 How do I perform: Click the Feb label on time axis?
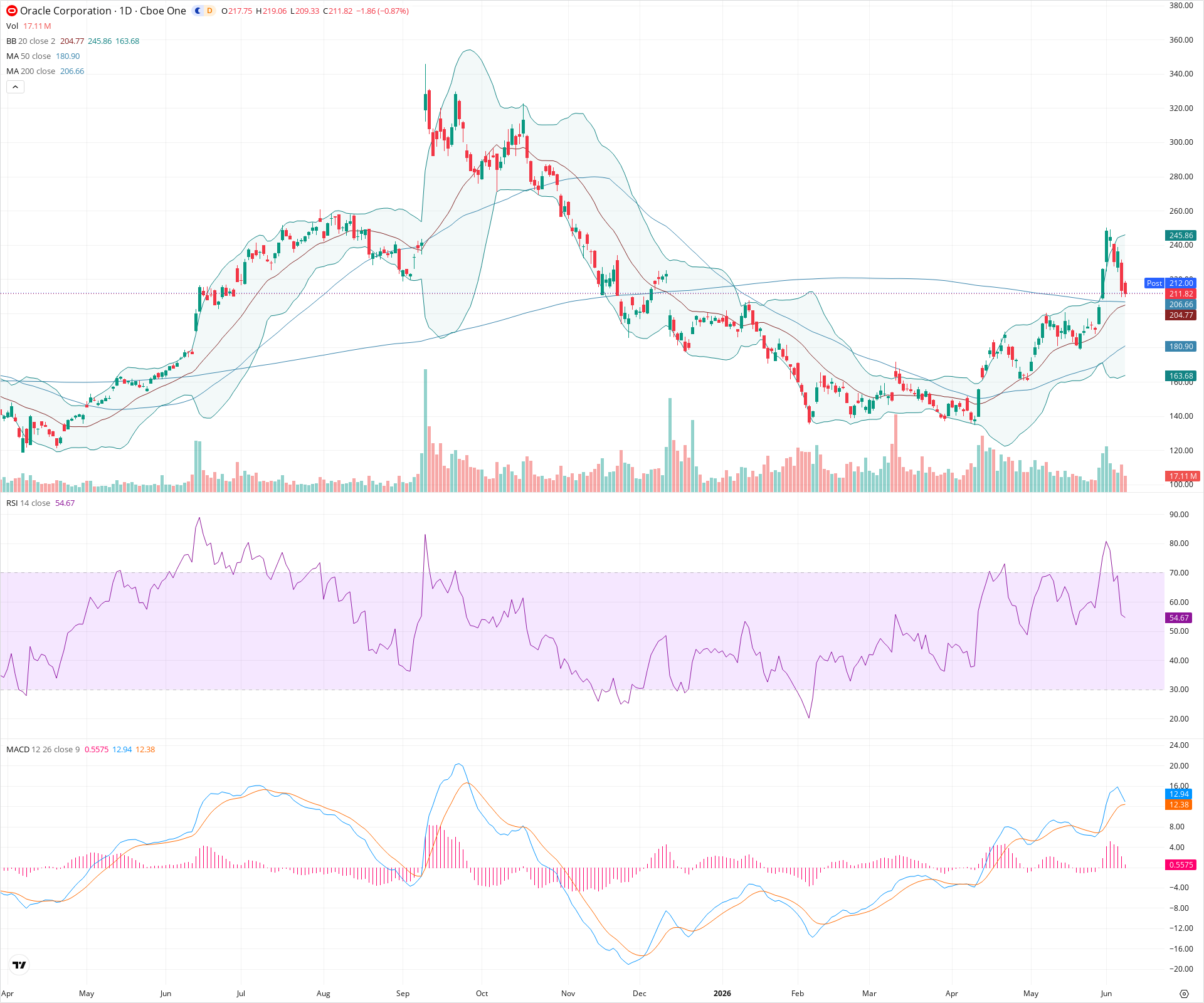[797, 993]
